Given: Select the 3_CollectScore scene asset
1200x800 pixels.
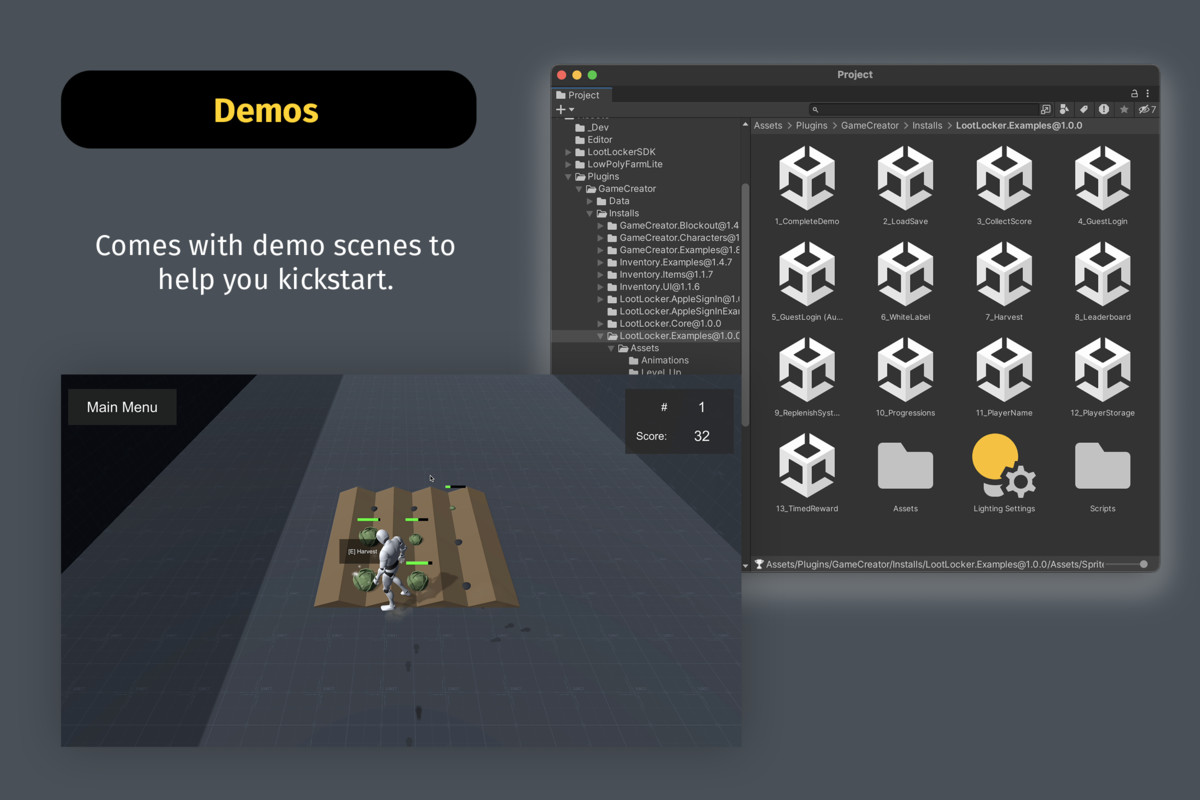Looking at the screenshot, I should pos(1004,186).
